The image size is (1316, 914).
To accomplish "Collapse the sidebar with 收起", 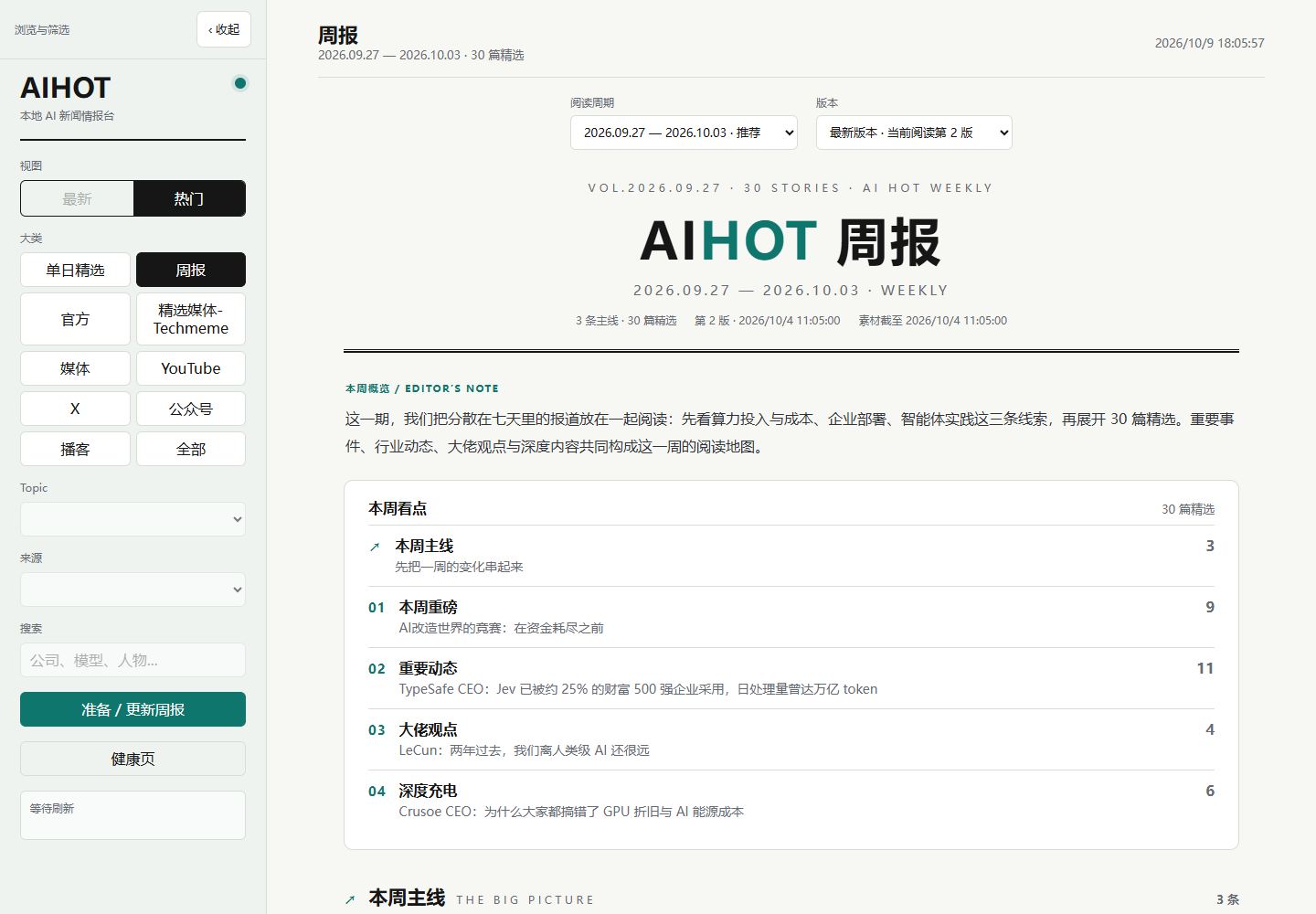I will (224, 29).
